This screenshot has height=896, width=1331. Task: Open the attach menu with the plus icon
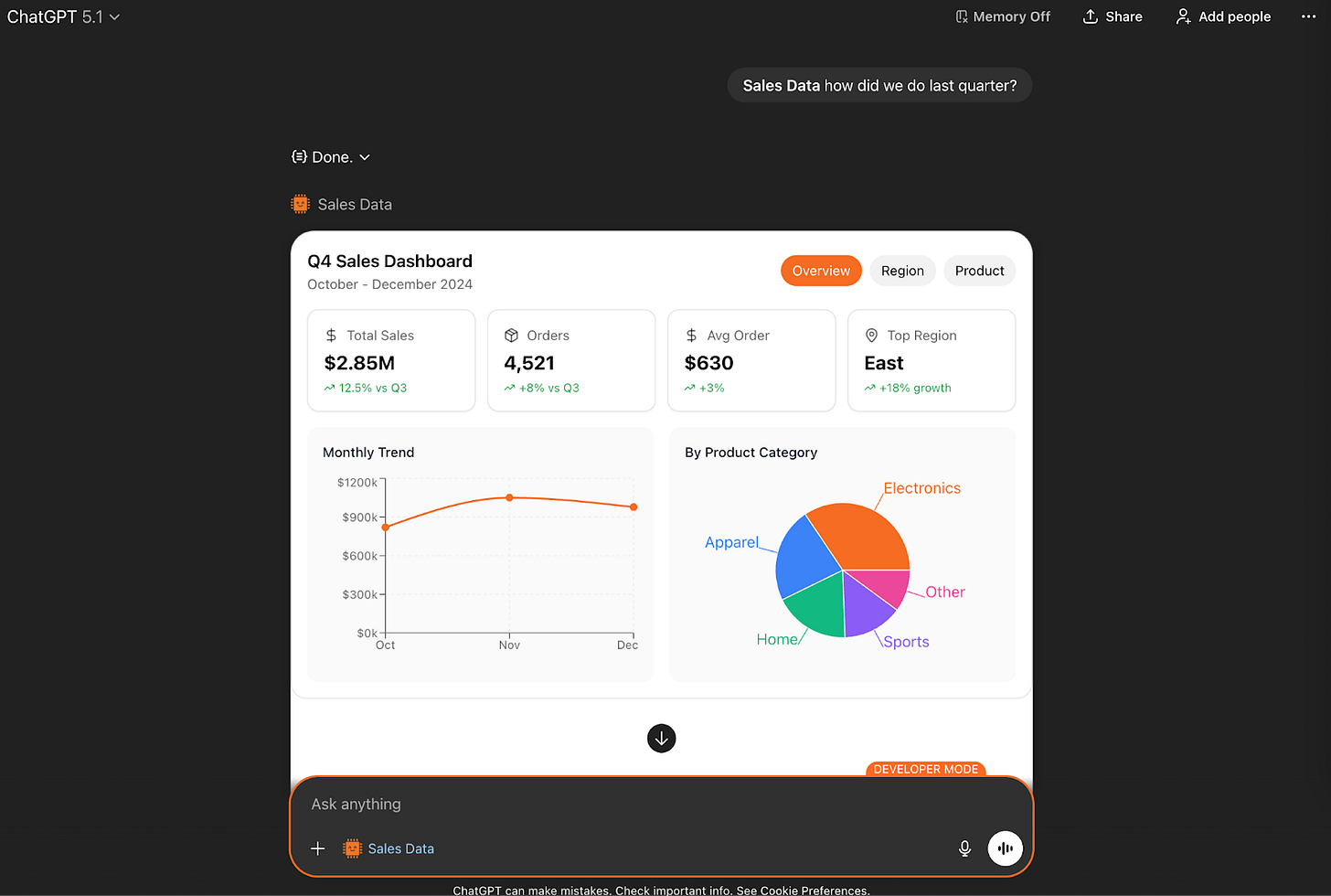point(316,848)
